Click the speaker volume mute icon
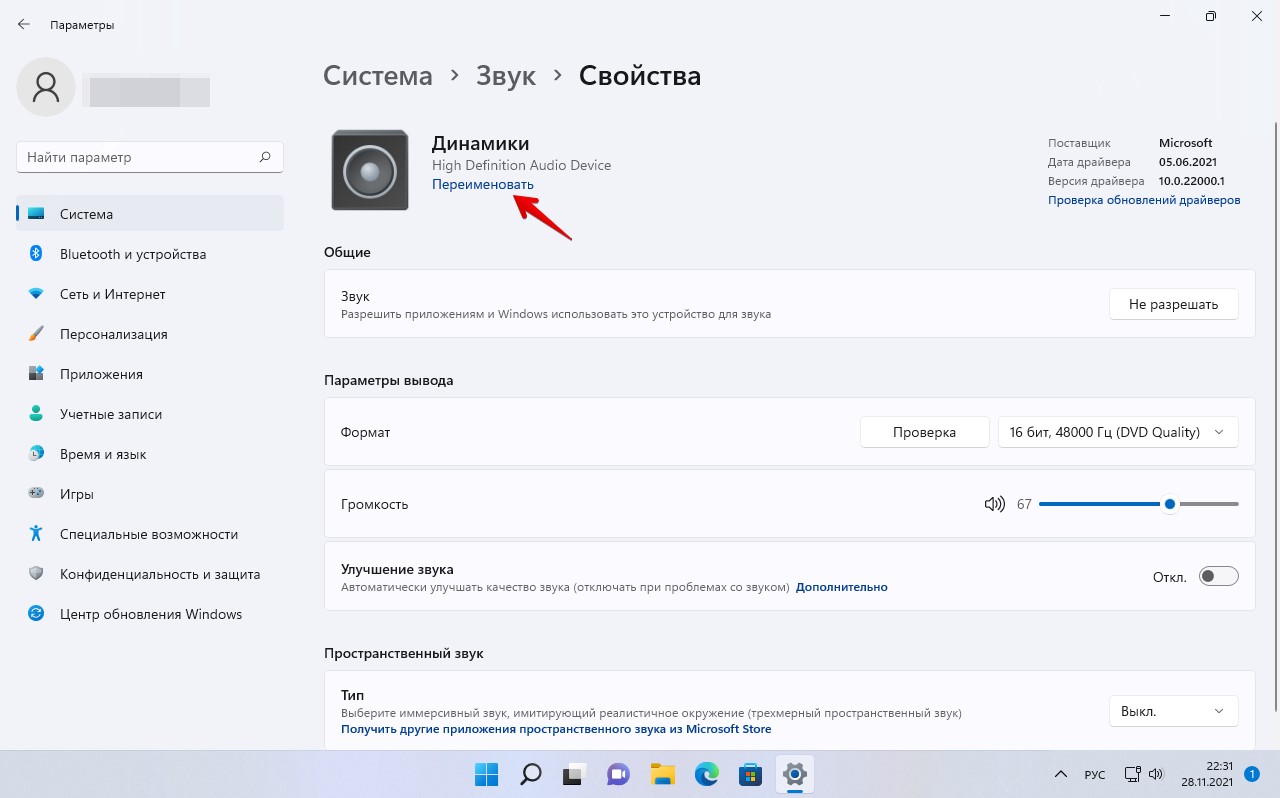 coord(994,504)
